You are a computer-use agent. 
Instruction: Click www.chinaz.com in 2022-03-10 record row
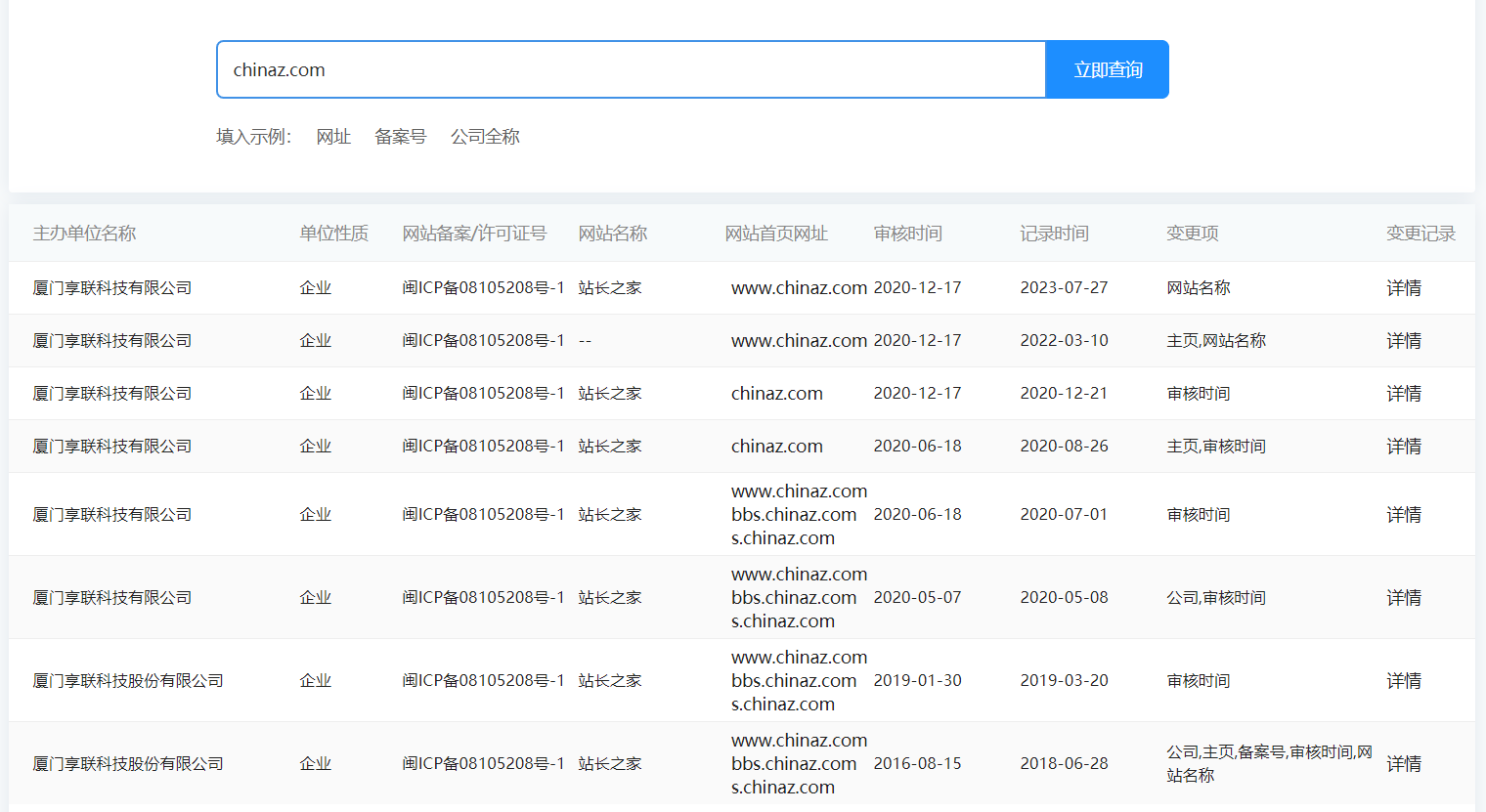799,341
